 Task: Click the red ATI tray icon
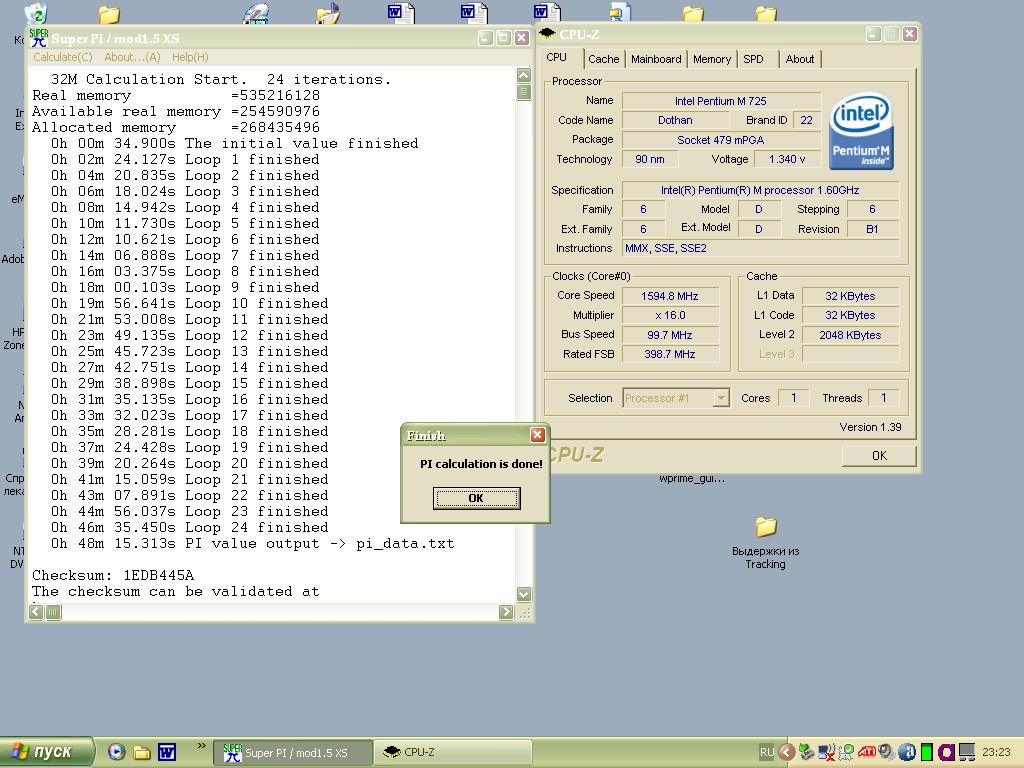(867, 752)
